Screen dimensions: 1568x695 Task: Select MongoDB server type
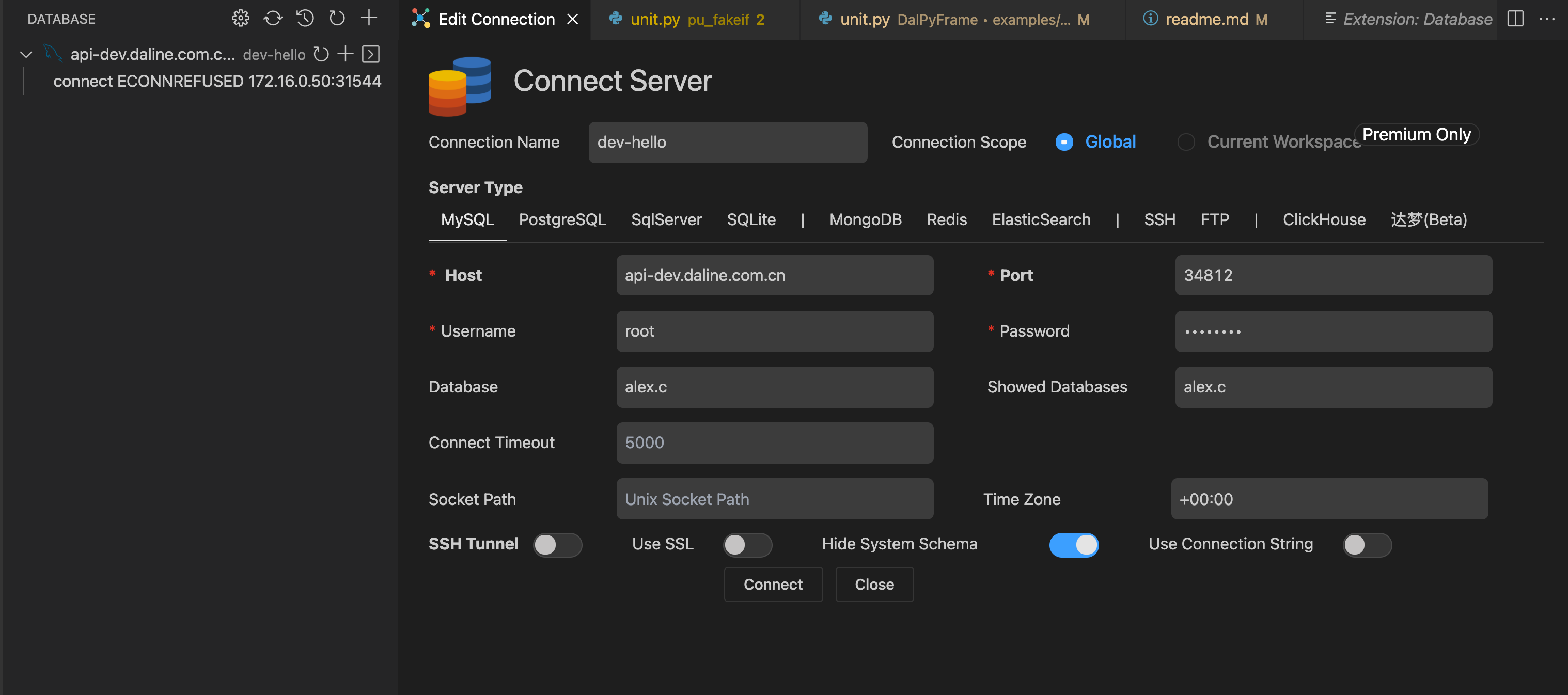click(865, 219)
